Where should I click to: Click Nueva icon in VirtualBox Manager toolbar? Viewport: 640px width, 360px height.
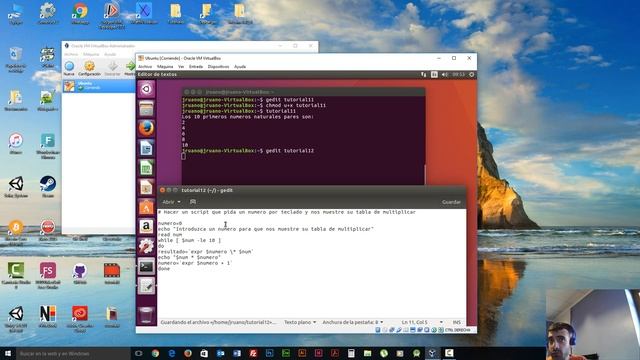(x=69, y=68)
